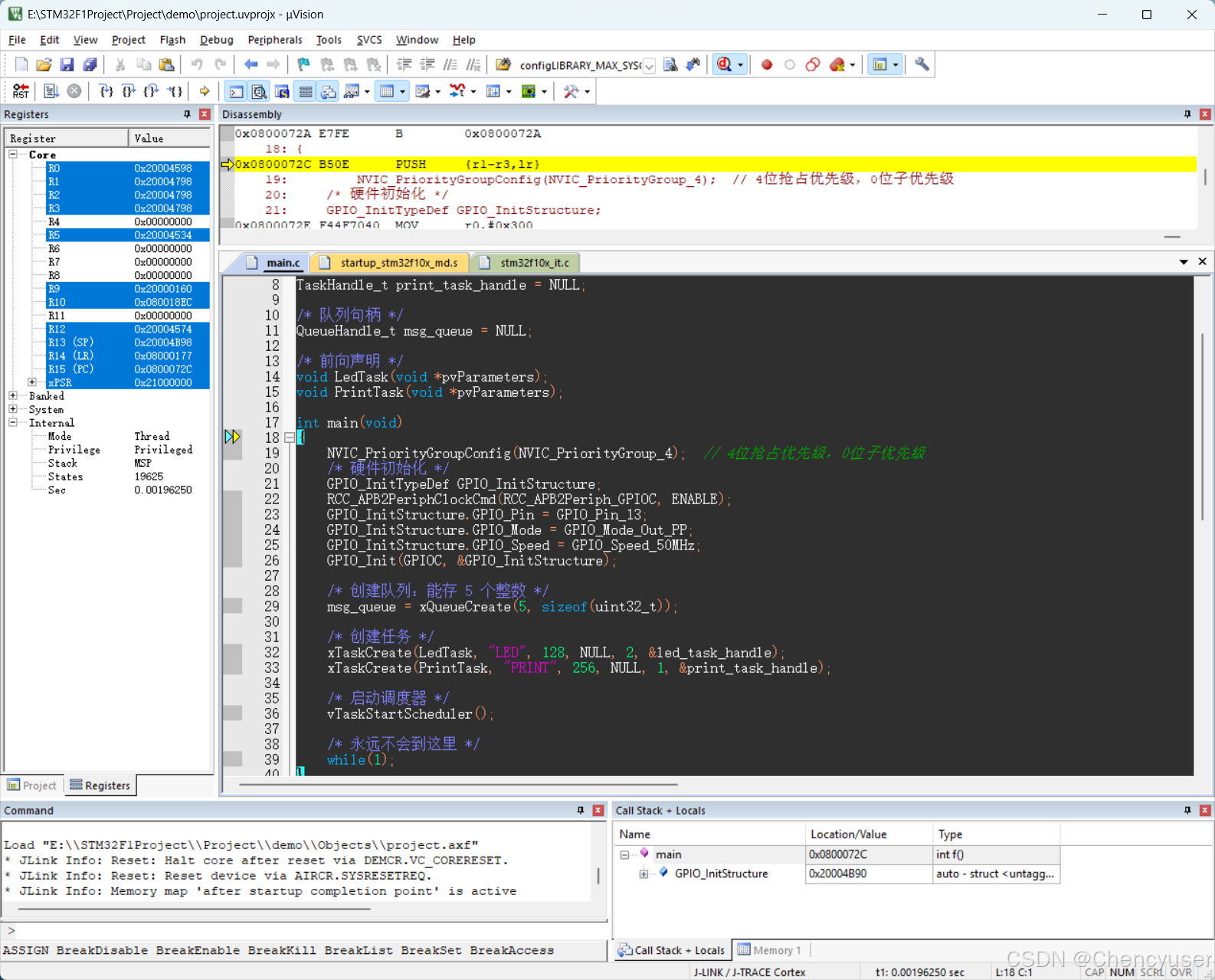Click the Command window horizontal scrollbar
Viewport: 1215px width, 980px height.
[195, 910]
